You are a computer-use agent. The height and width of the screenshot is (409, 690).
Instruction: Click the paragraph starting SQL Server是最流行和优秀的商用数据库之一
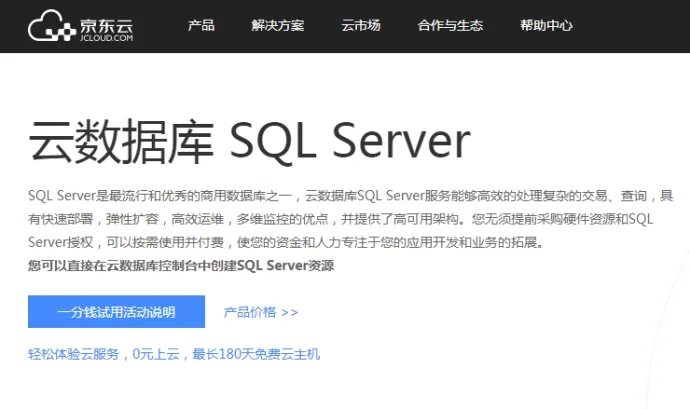point(351,219)
